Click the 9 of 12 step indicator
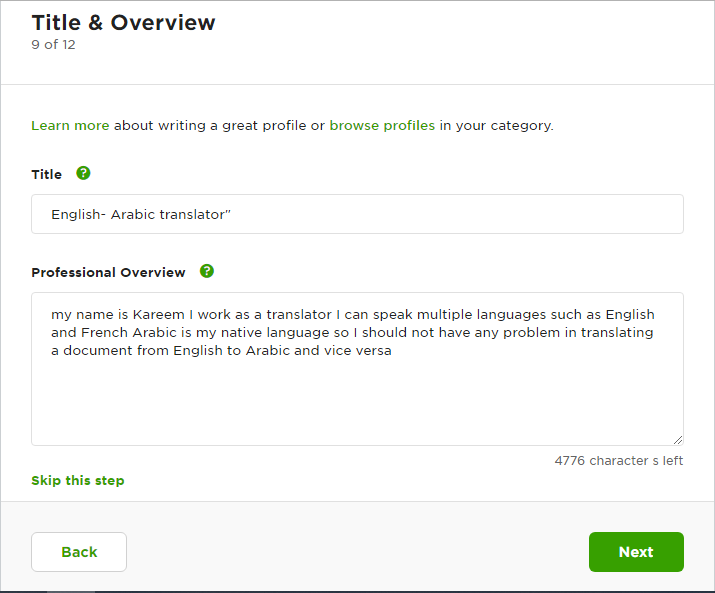Image resolution: width=715 pixels, height=593 pixels. coord(53,45)
